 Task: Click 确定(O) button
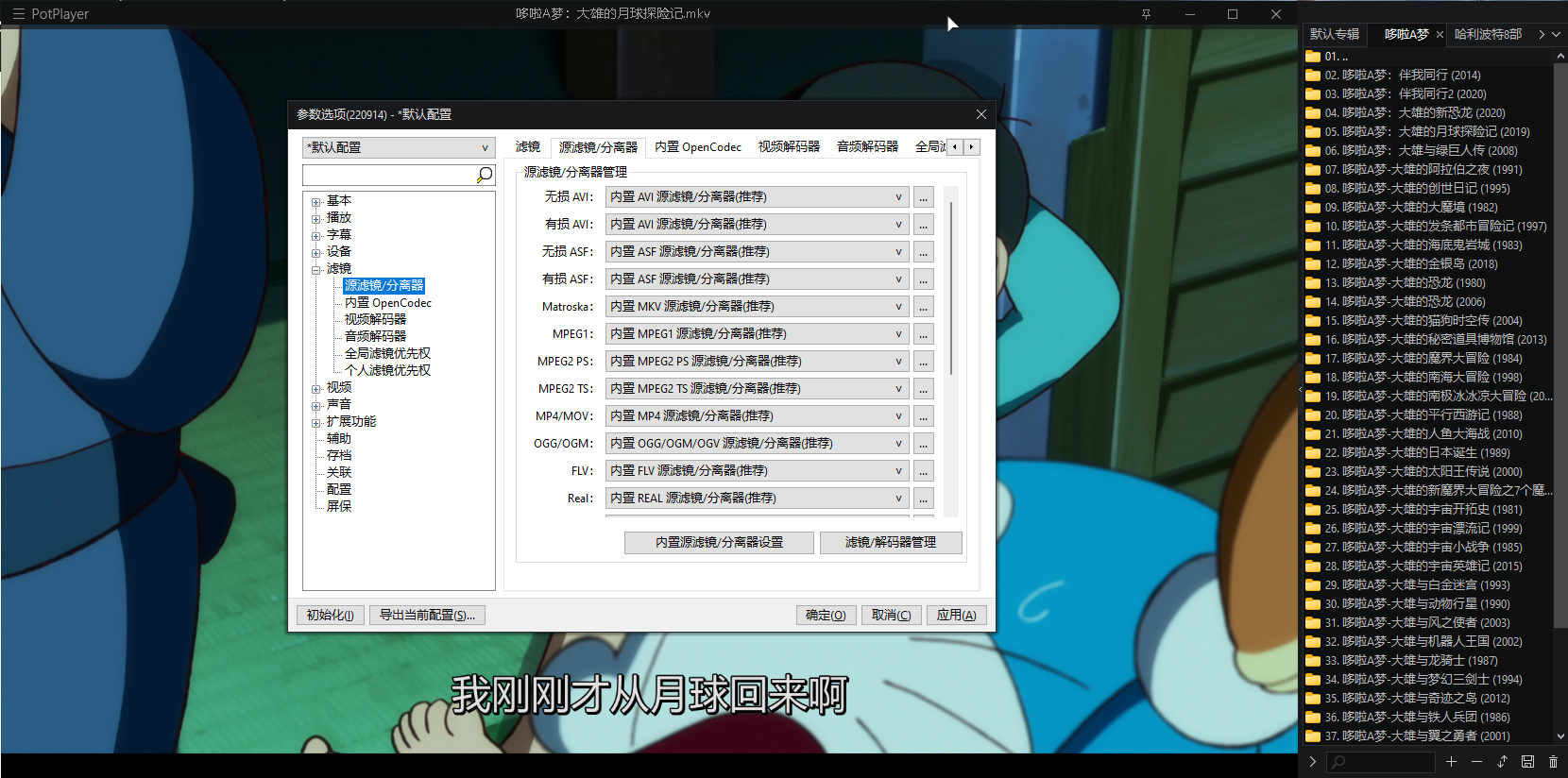(x=826, y=616)
